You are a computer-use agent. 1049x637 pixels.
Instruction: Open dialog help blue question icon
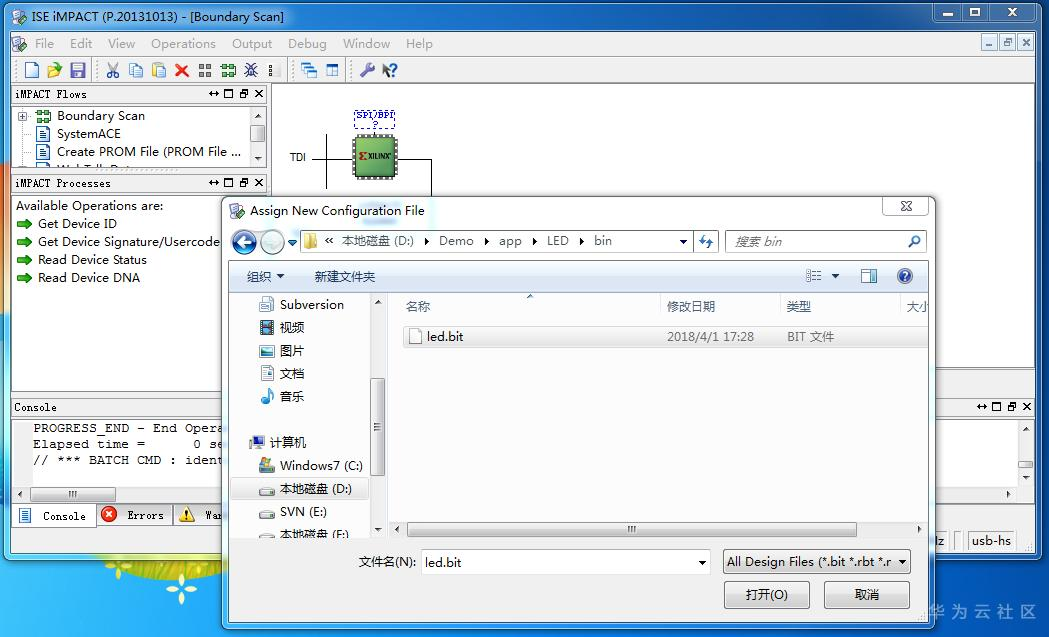[904, 276]
